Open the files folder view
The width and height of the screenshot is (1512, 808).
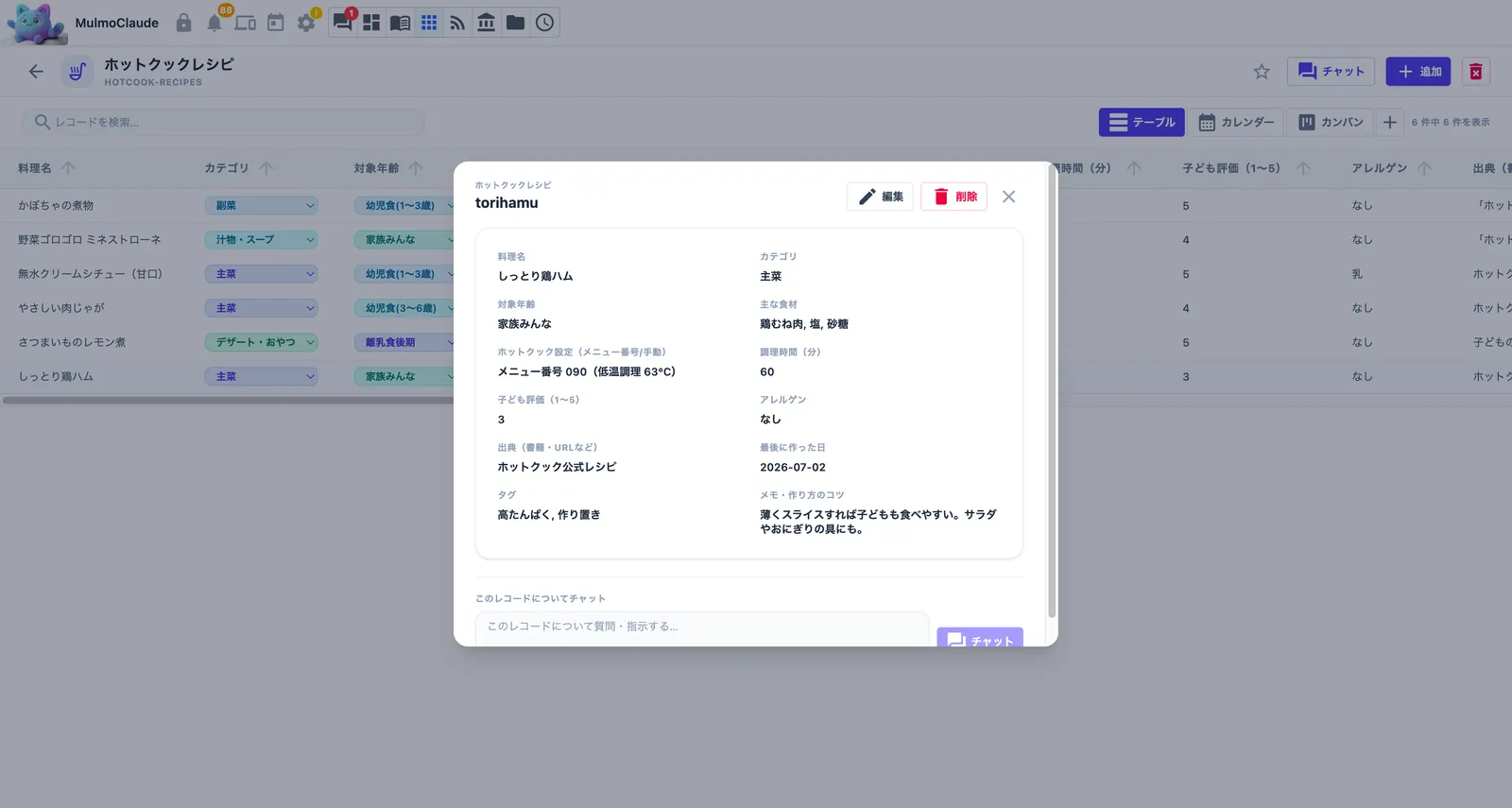coord(516,23)
